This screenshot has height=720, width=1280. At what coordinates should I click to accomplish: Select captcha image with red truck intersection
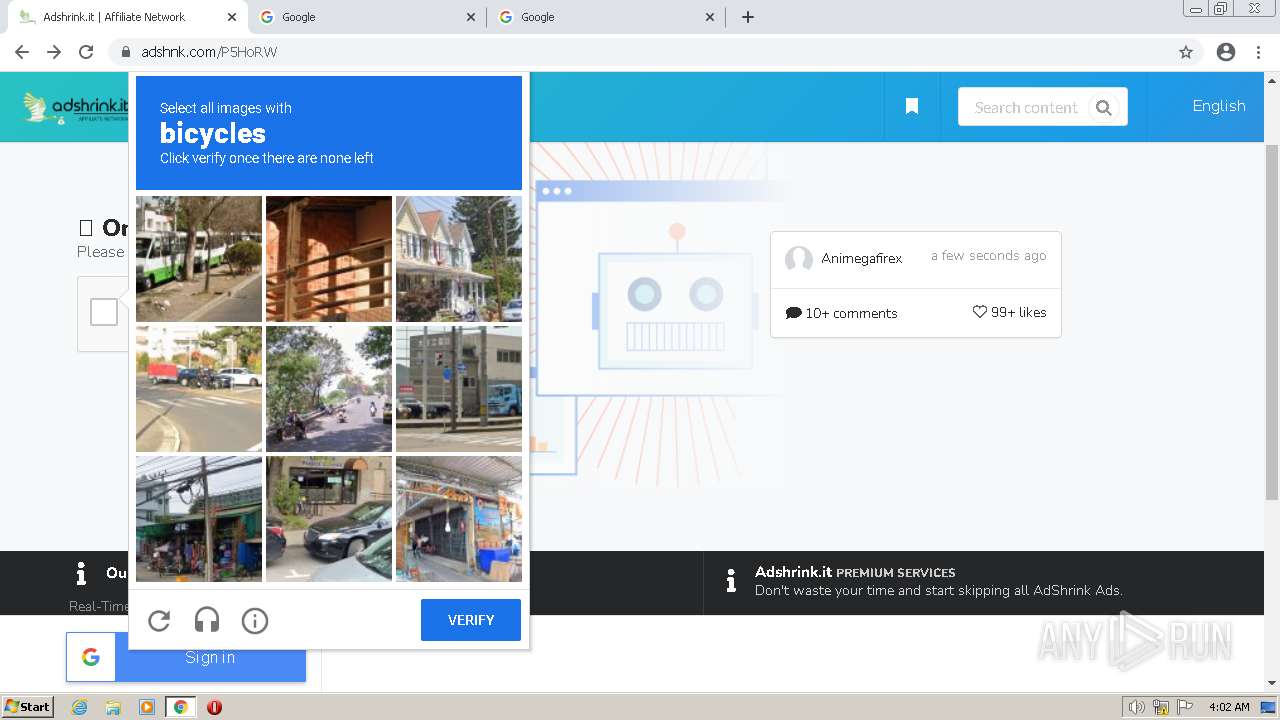(199, 389)
